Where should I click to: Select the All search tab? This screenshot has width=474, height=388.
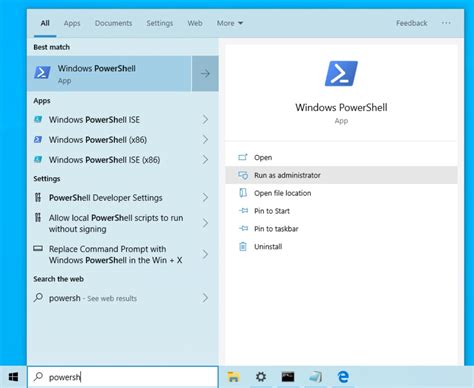coord(45,23)
